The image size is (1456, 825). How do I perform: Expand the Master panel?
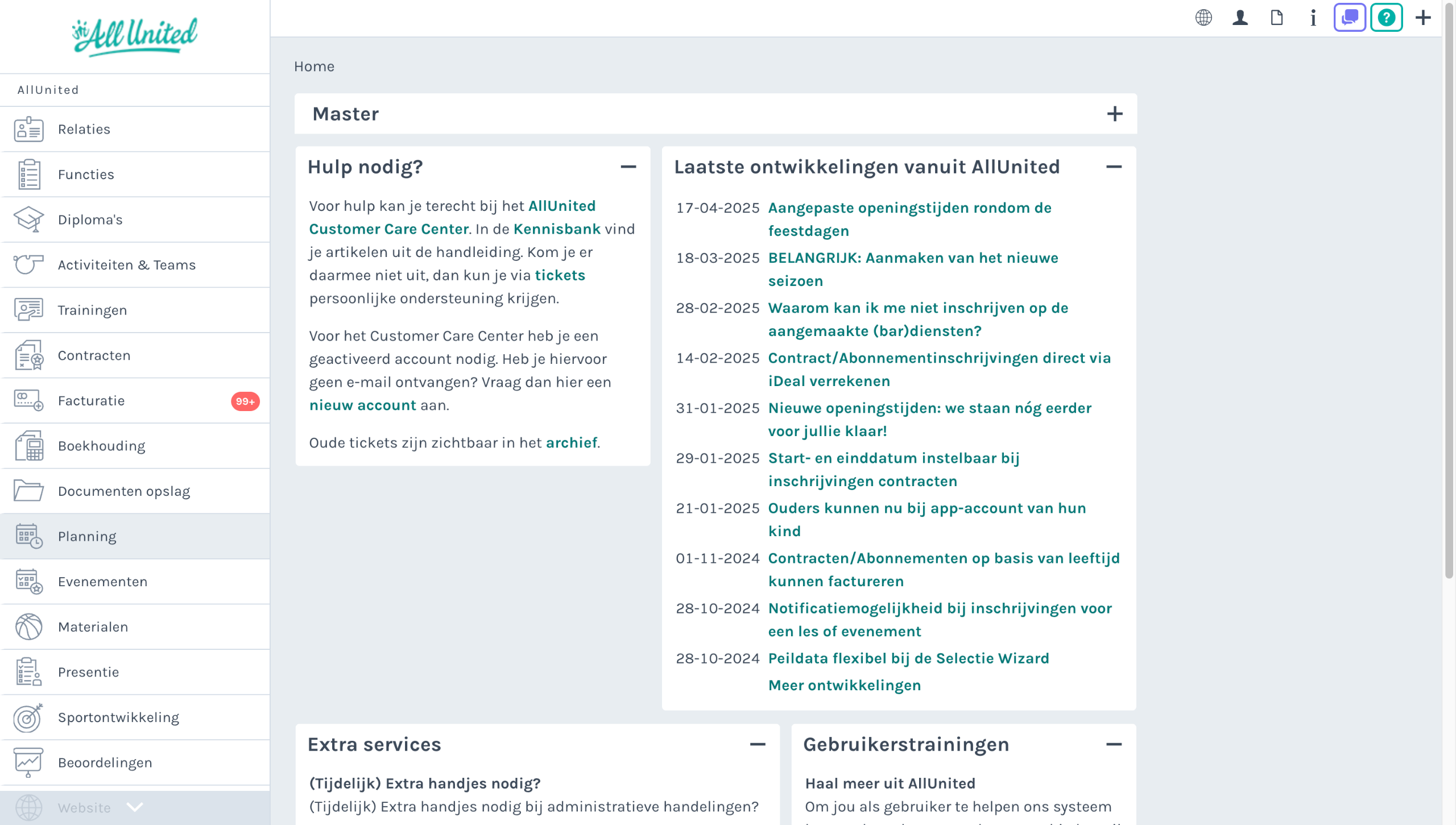pos(1115,114)
